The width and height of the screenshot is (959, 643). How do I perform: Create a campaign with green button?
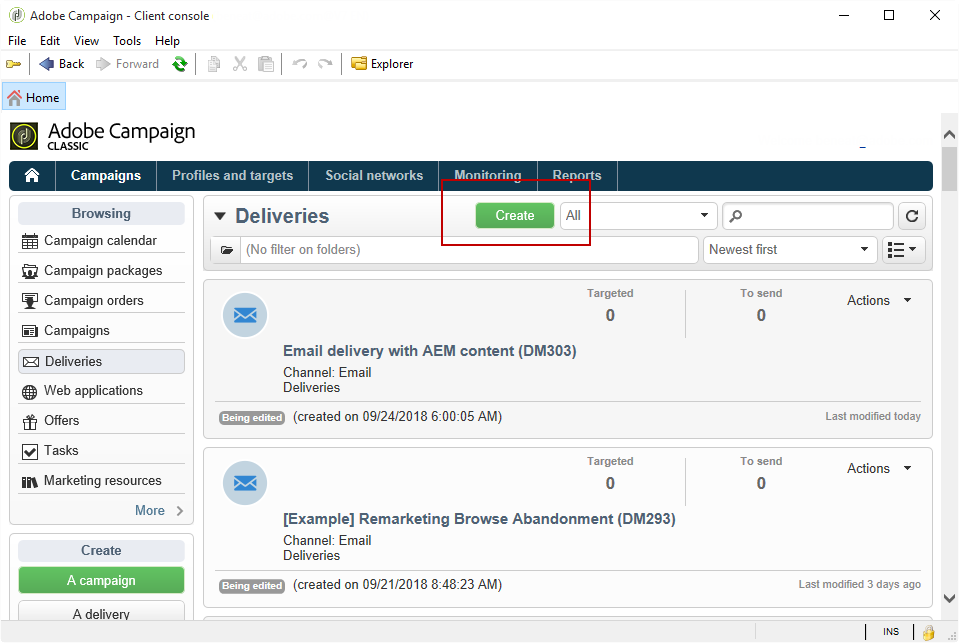pyautogui.click(x=102, y=580)
